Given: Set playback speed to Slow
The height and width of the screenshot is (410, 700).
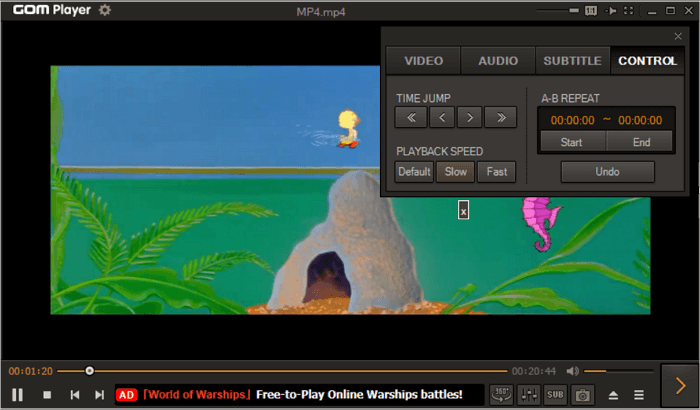Looking at the screenshot, I should click(455, 172).
